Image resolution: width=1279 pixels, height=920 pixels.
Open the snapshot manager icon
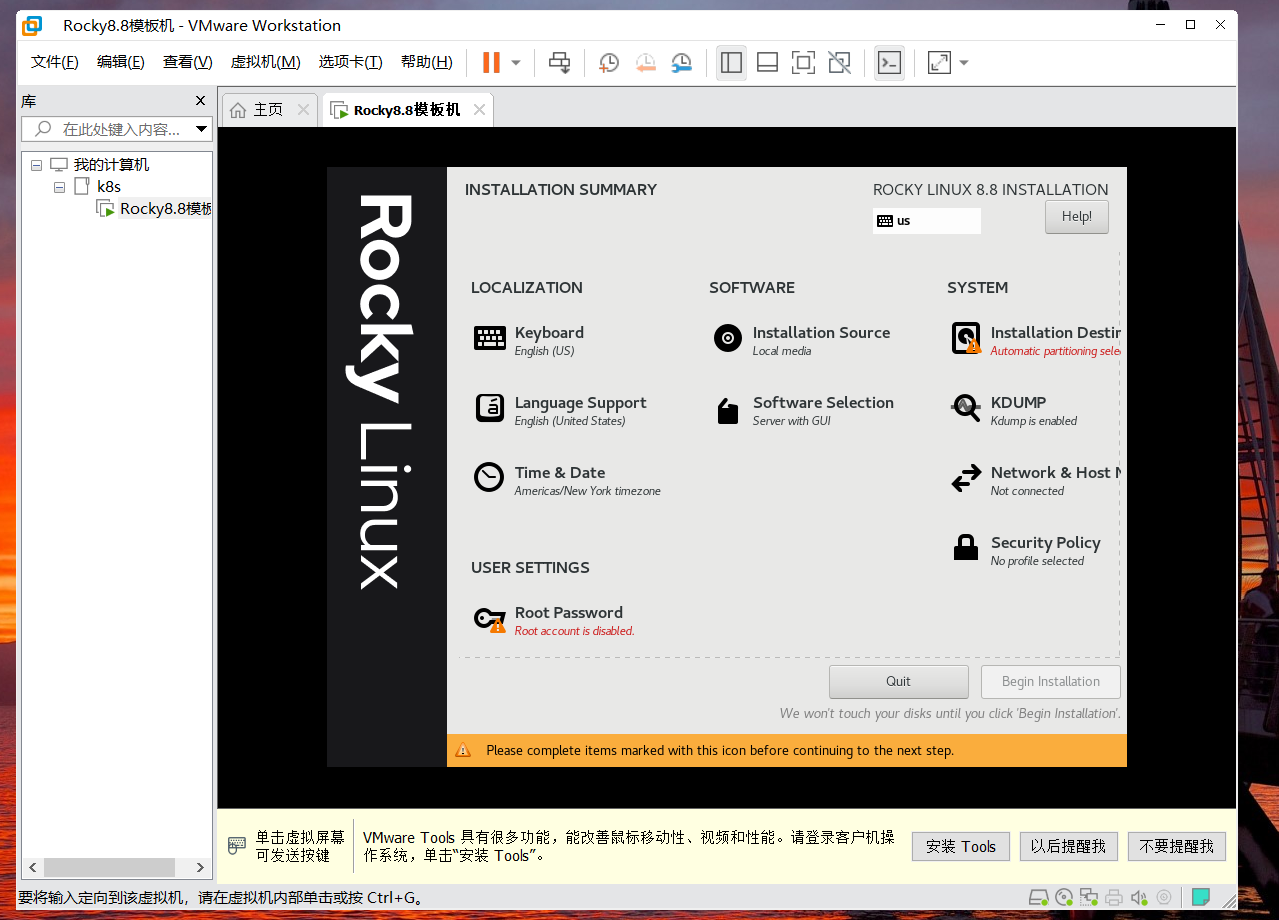click(x=681, y=62)
